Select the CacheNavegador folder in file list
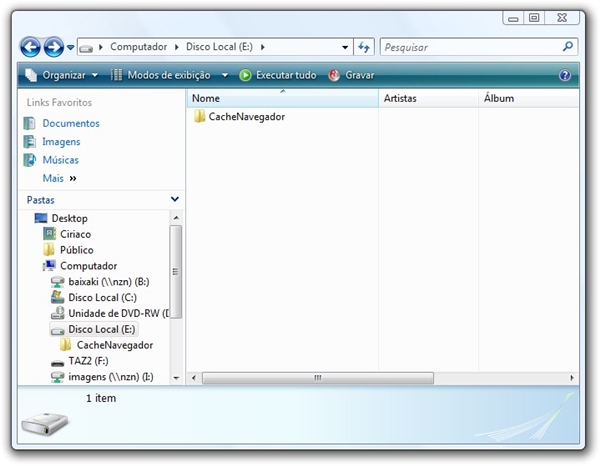The height and width of the screenshot is (466, 600). click(x=246, y=117)
